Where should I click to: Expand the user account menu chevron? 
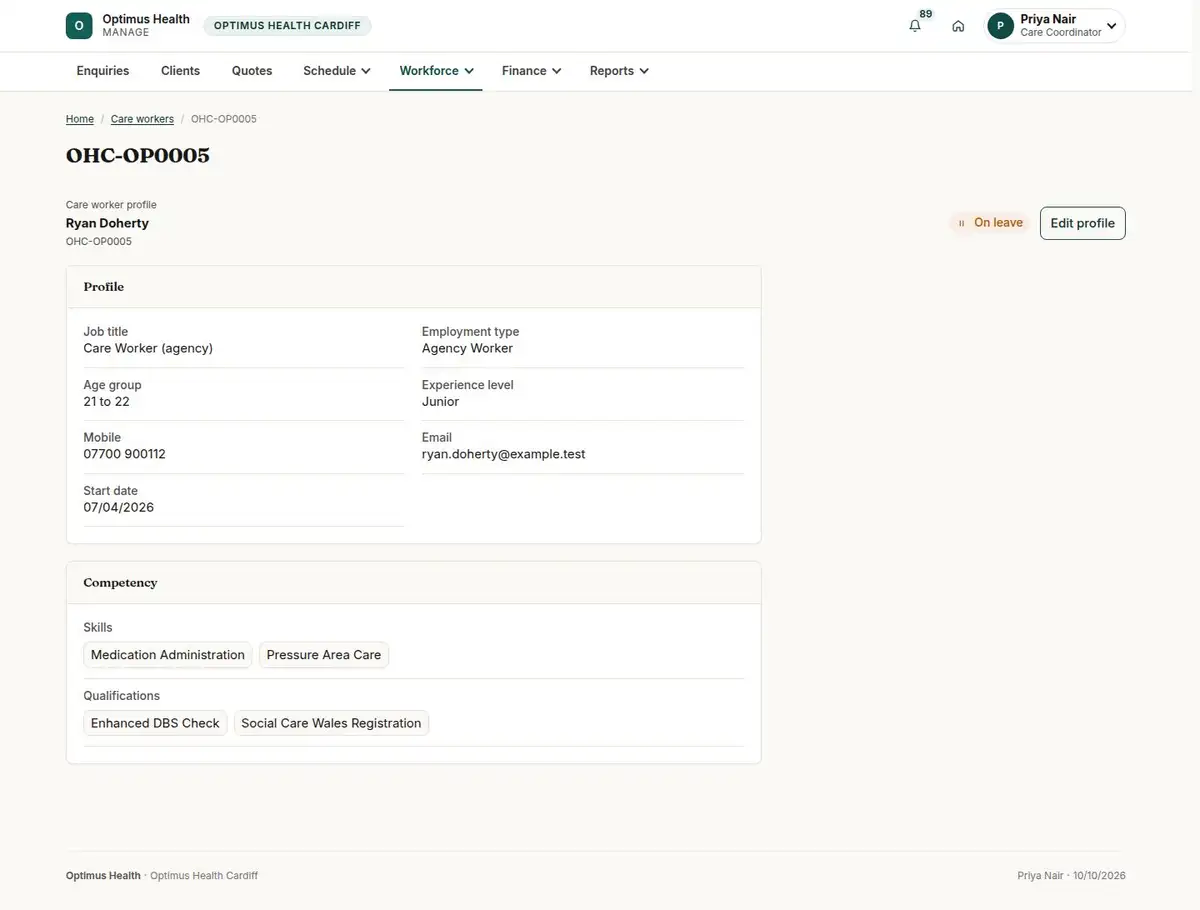1111,26
